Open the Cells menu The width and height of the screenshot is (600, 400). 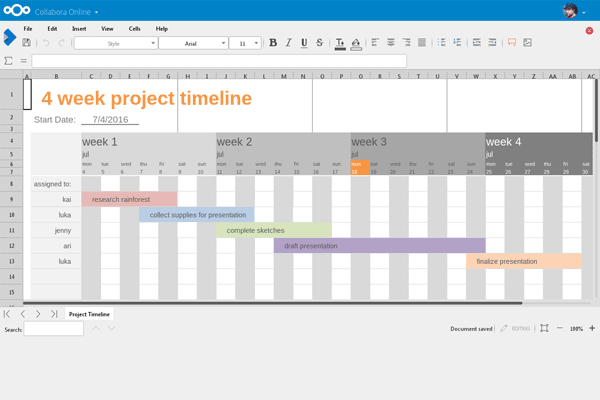pos(134,29)
